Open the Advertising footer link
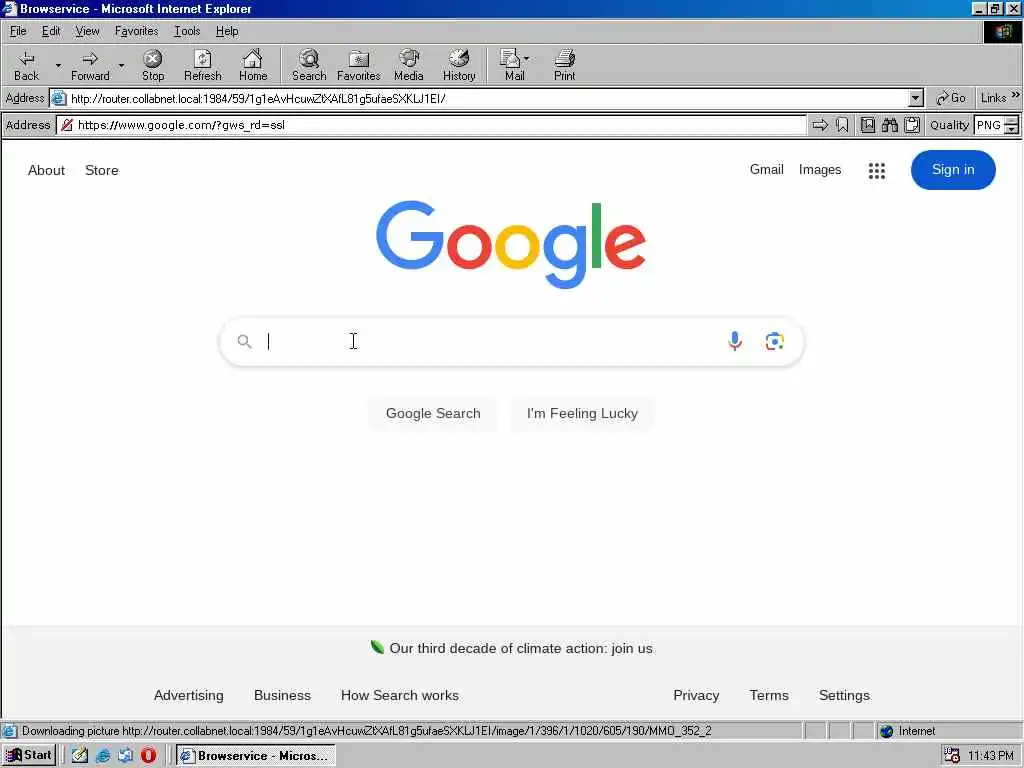 188,696
